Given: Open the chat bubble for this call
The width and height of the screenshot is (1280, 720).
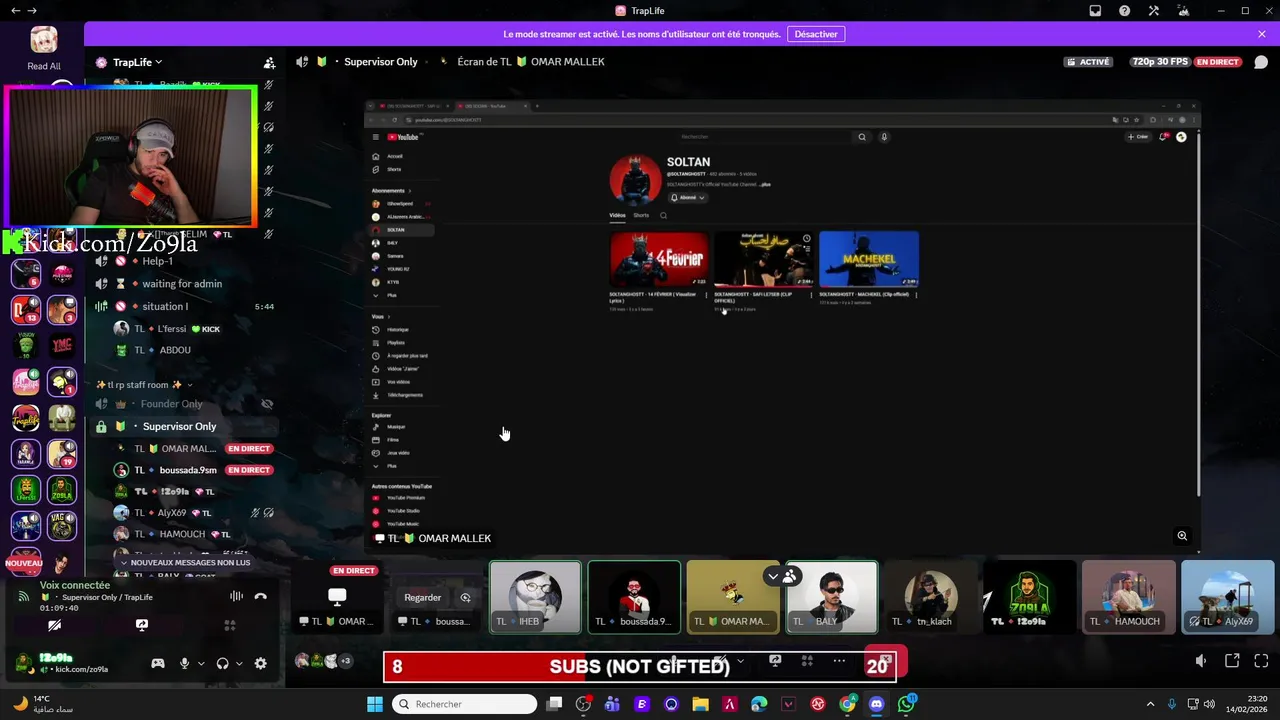Looking at the screenshot, I should pos(1261,62).
